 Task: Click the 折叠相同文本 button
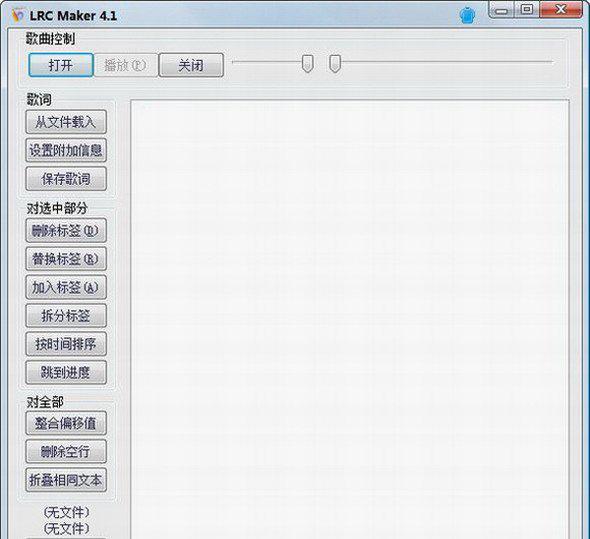point(66,480)
